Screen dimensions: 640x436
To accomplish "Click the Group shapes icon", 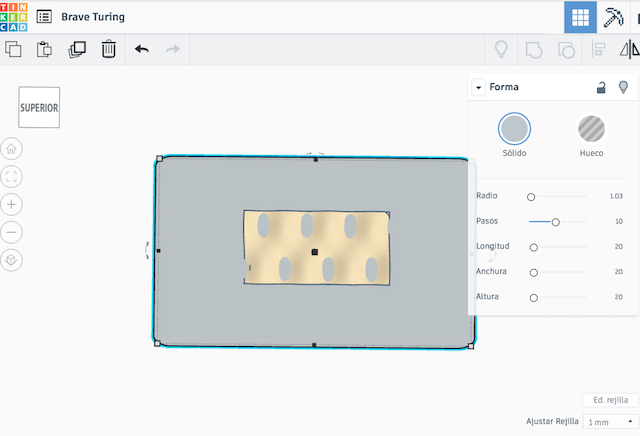I will (x=534, y=50).
